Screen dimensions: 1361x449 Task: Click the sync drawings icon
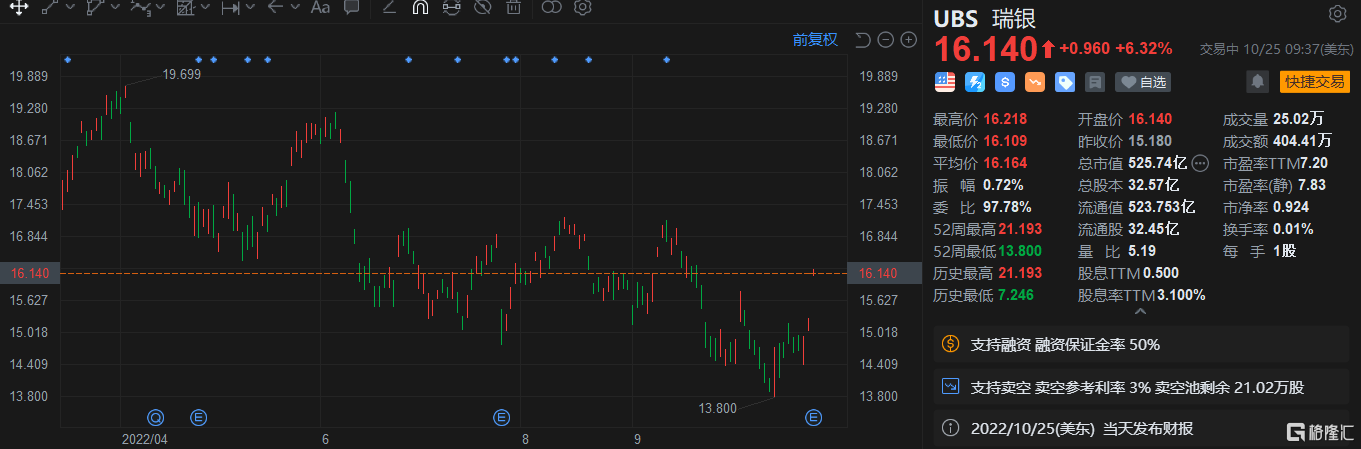451,8
